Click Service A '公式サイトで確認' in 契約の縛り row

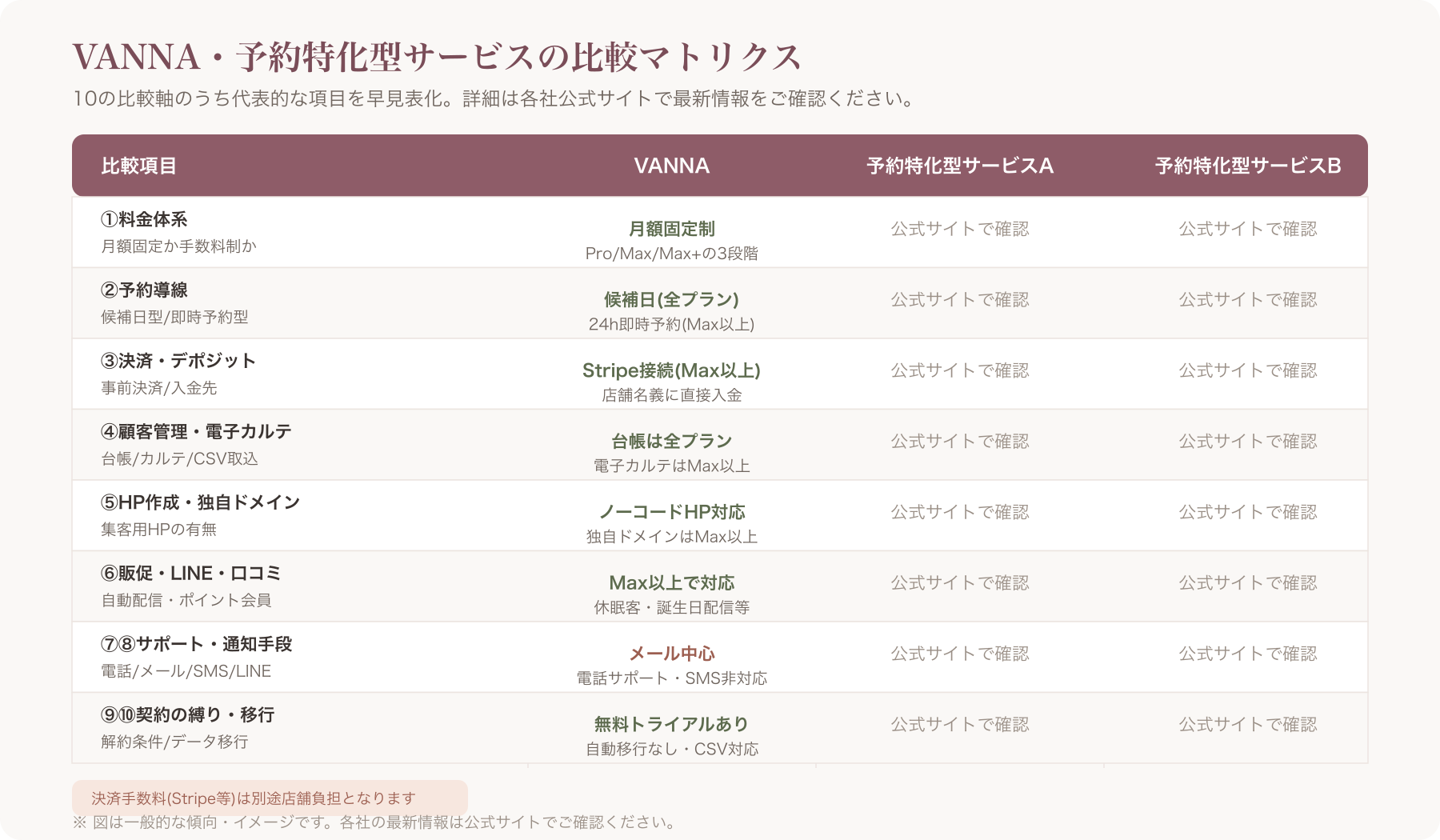click(960, 724)
